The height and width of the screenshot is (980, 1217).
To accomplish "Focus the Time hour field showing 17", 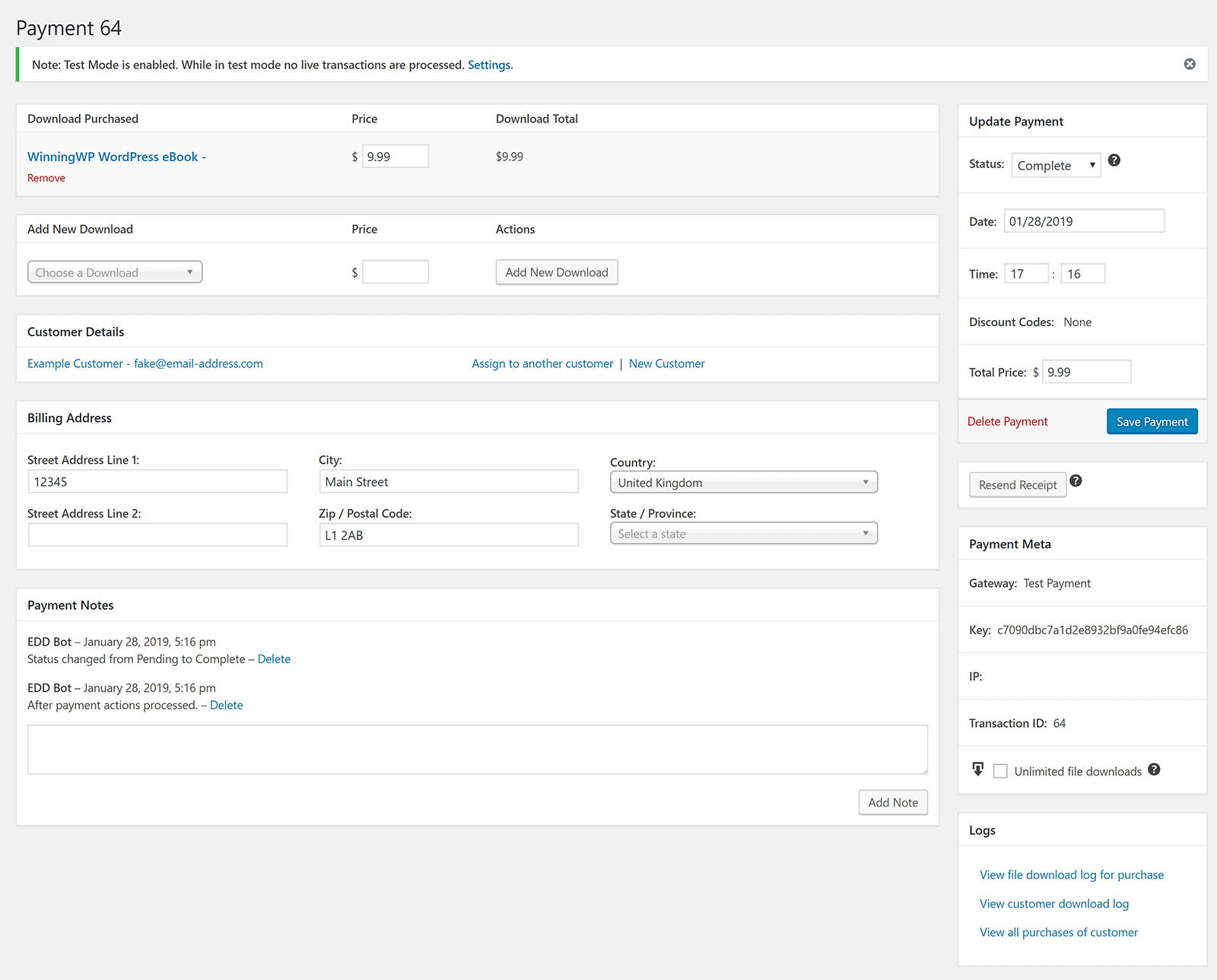I will [x=1027, y=274].
